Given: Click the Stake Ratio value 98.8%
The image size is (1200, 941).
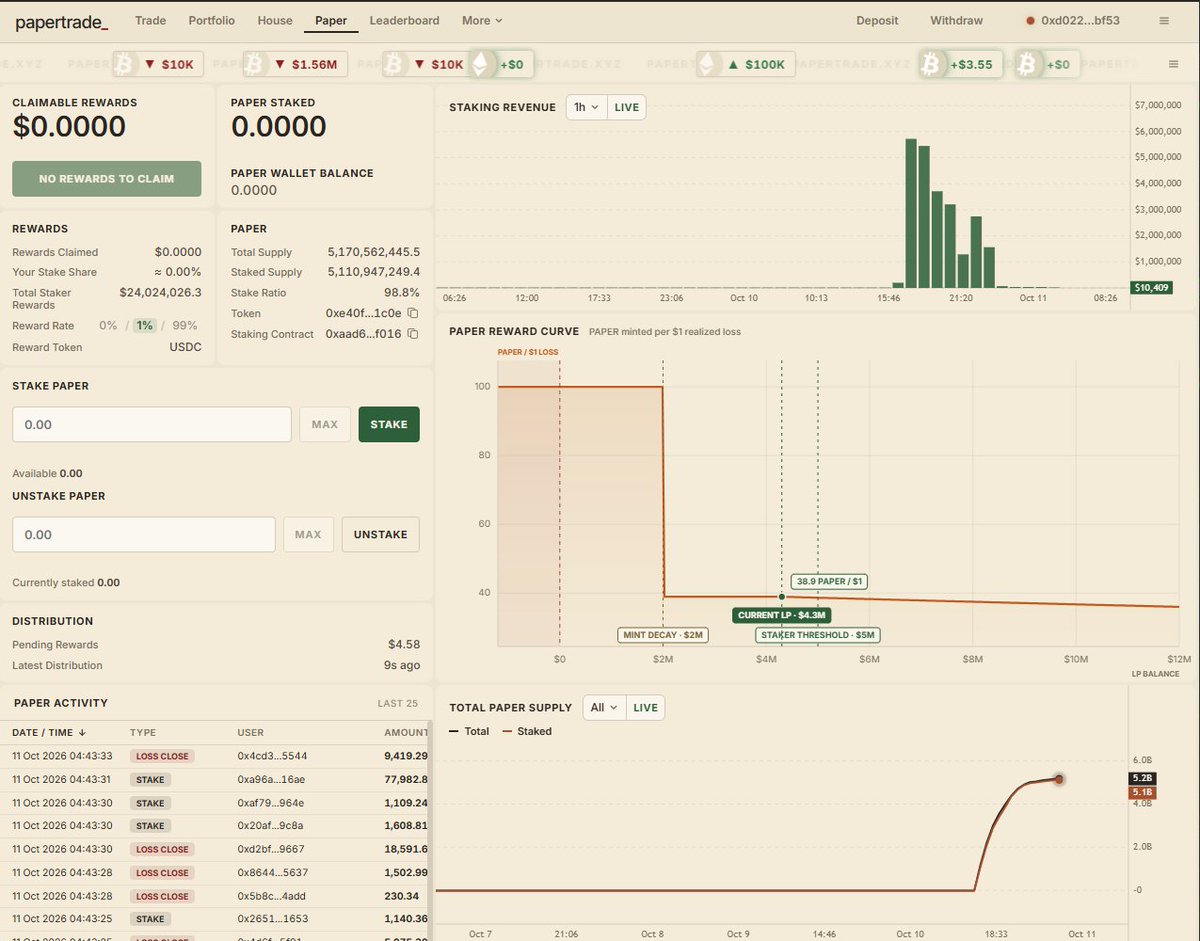Looking at the screenshot, I should click(x=403, y=293).
